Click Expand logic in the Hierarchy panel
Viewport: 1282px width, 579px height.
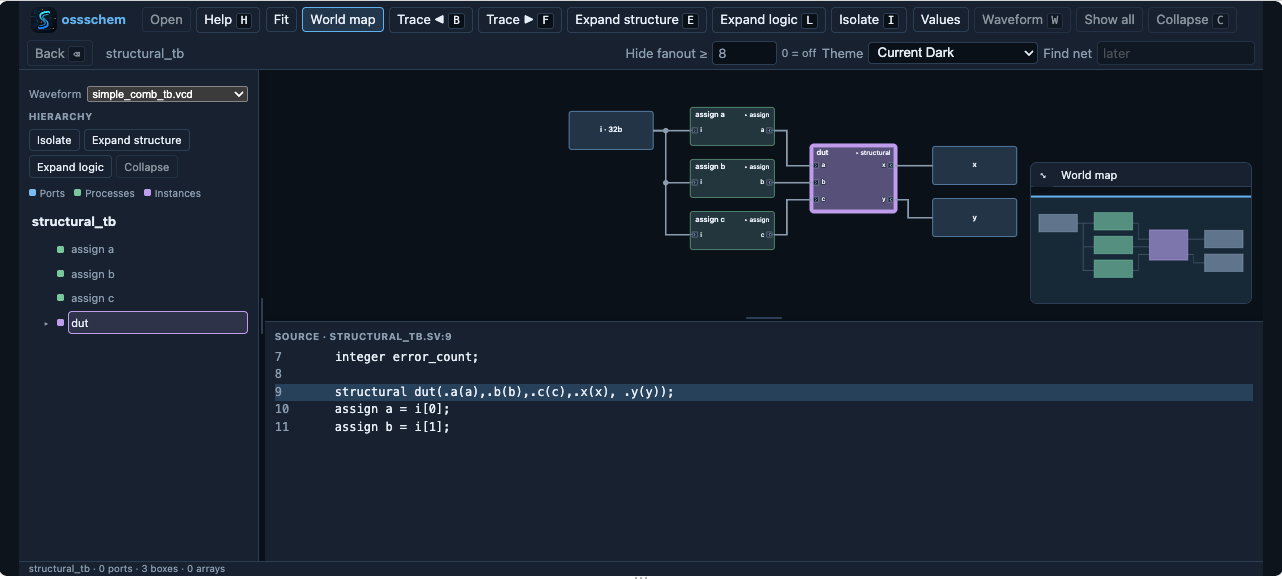click(70, 167)
